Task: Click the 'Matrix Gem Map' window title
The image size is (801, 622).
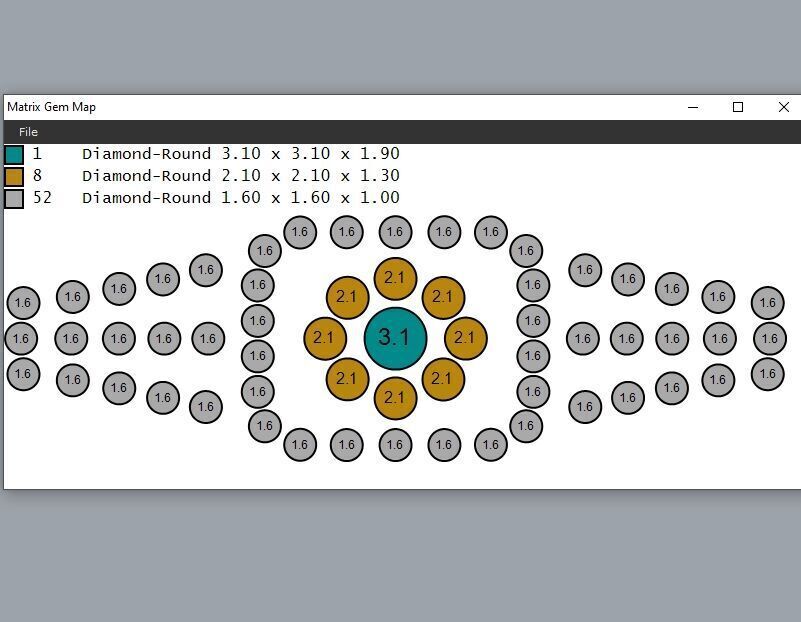Action: (x=52, y=107)
